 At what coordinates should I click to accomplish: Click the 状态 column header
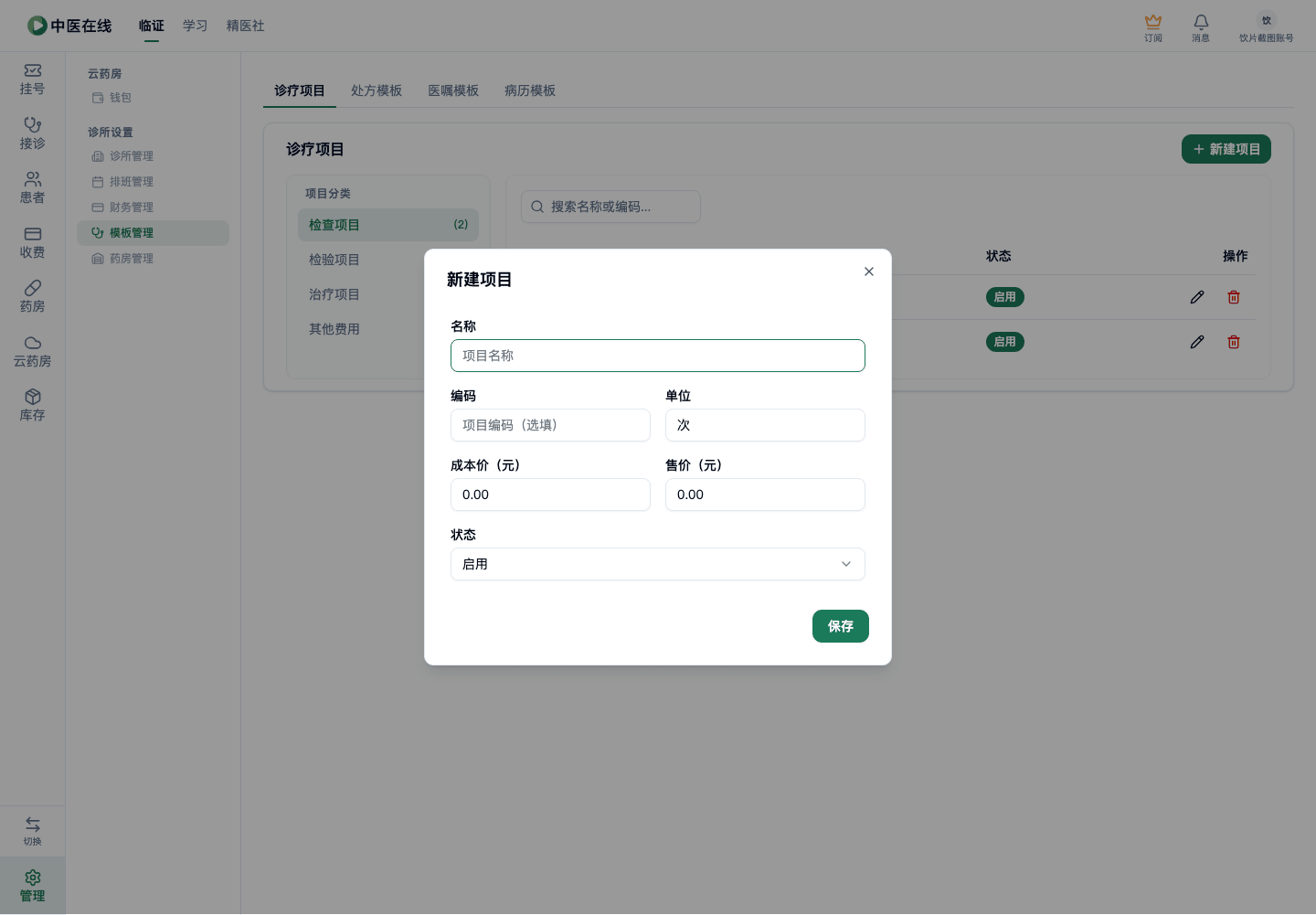(999, 256)
